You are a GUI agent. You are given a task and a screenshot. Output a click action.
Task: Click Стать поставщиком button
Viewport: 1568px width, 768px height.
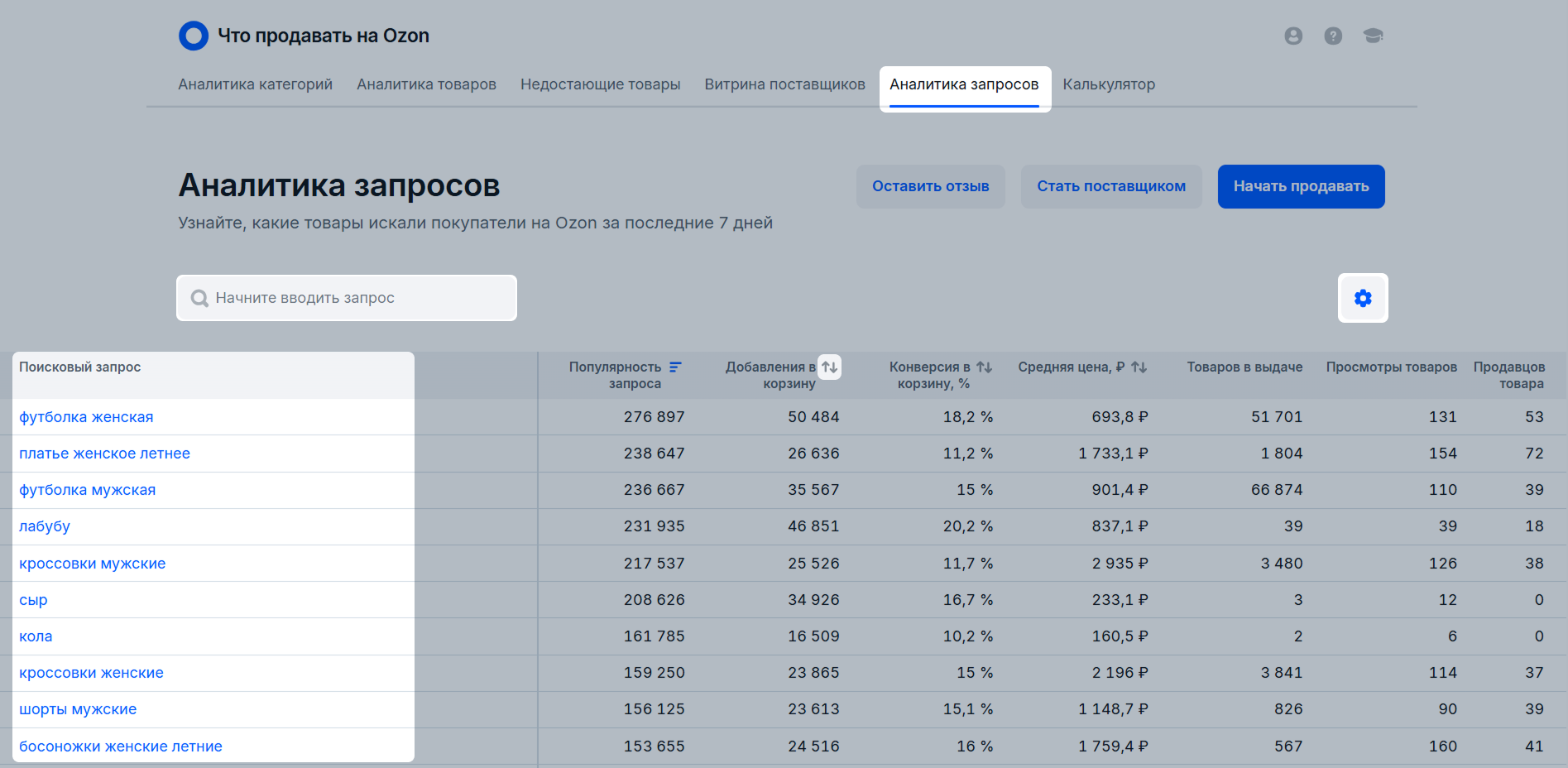(1111, 186)
